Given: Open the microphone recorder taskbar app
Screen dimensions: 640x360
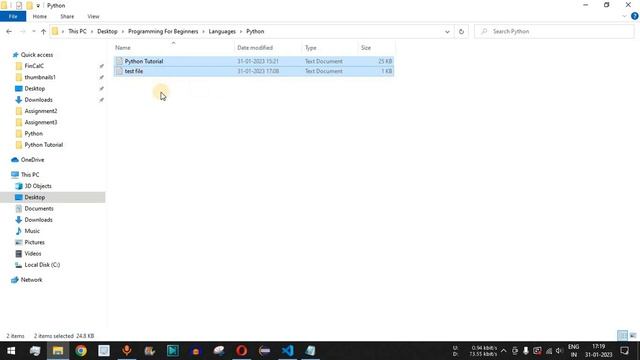Looking at the screenshot, I should pyautogui.click(x=127, y=351).
